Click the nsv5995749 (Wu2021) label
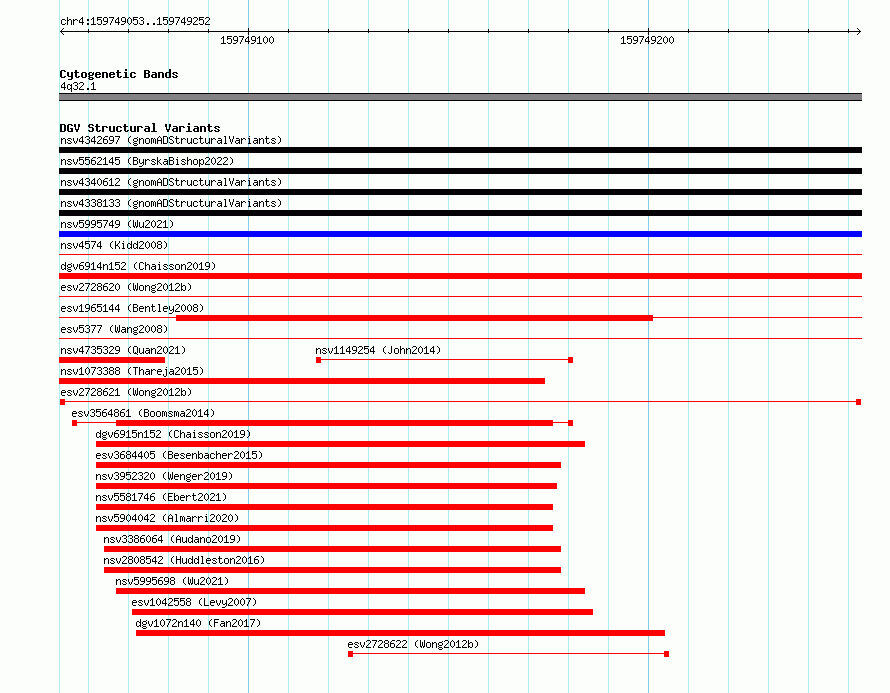 coord(117,224)
